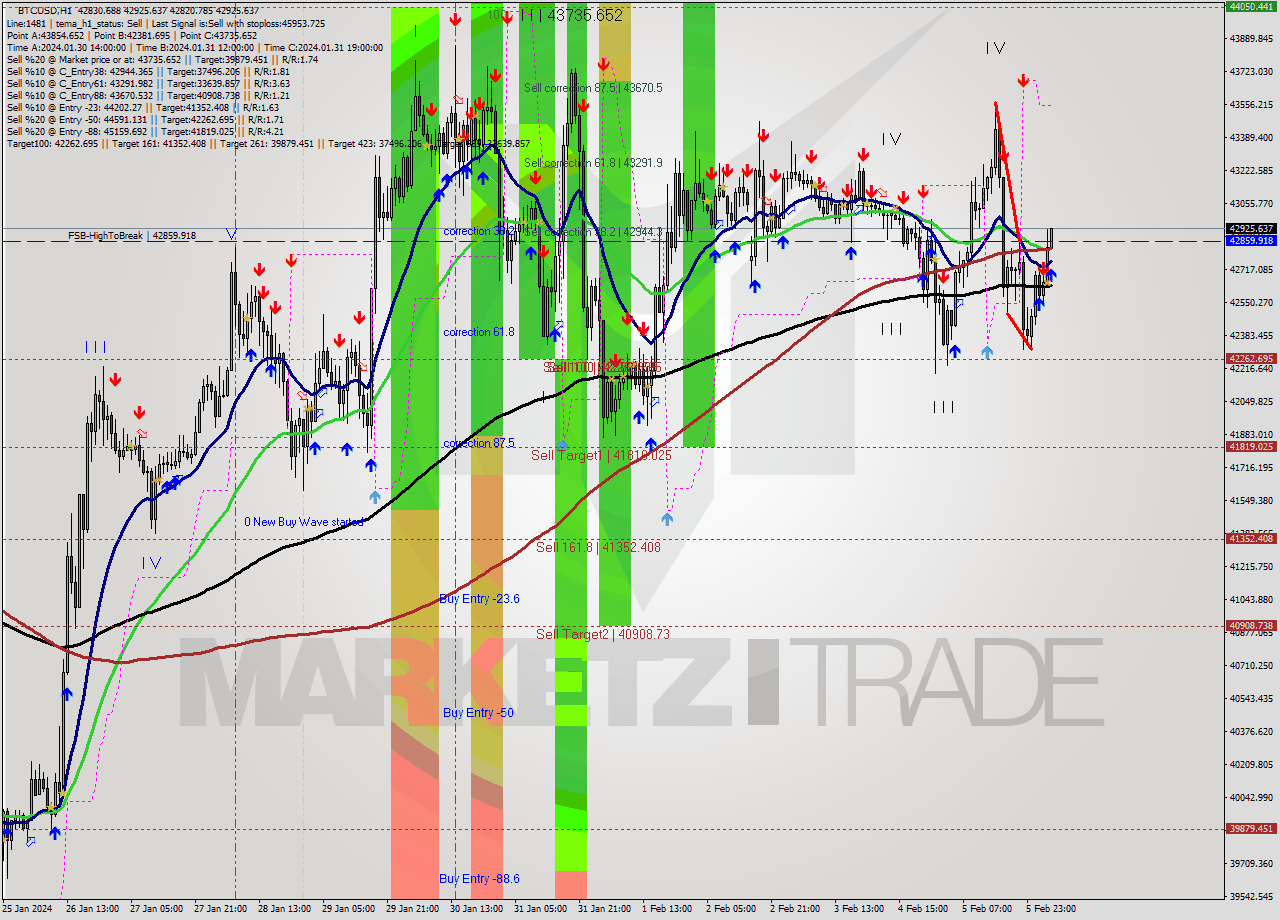Viewport: 1280px width, 920px height.
Task: Select the '28 Jan 13:00' time axis label
Action: (285, 909)
